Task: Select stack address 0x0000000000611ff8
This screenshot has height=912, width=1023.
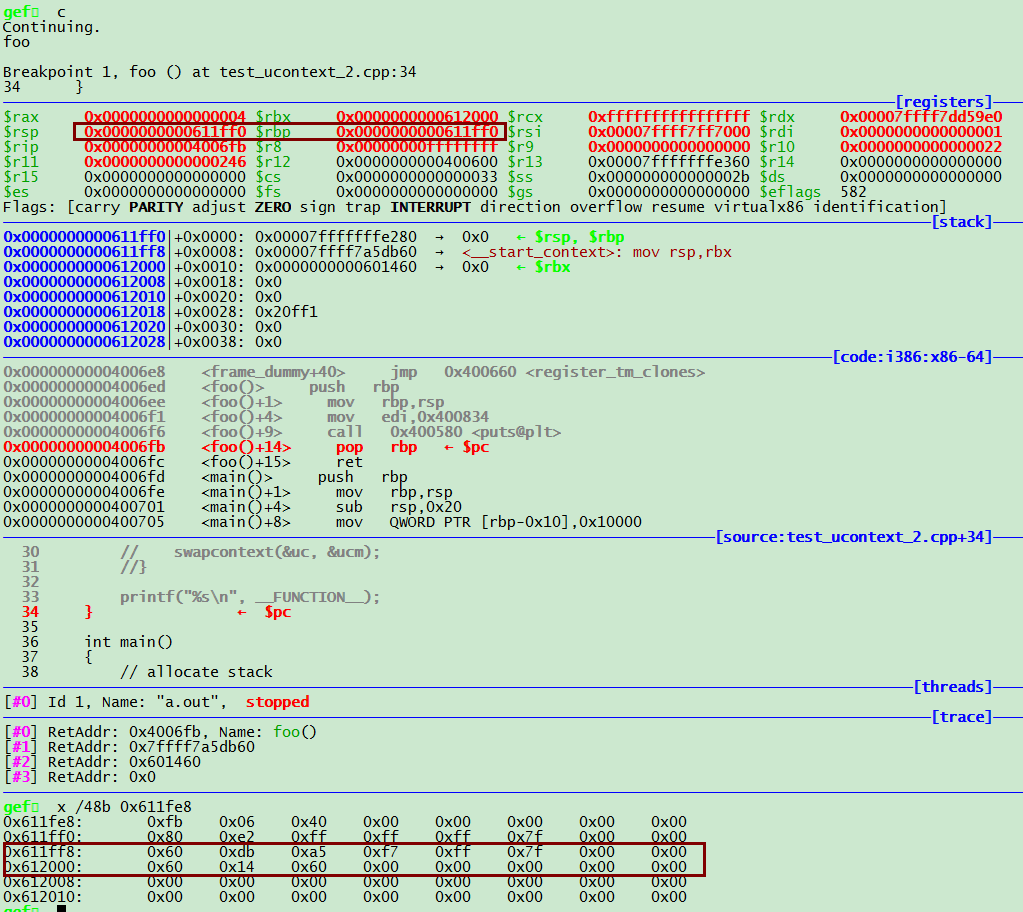Action: (x=85, y=252)
